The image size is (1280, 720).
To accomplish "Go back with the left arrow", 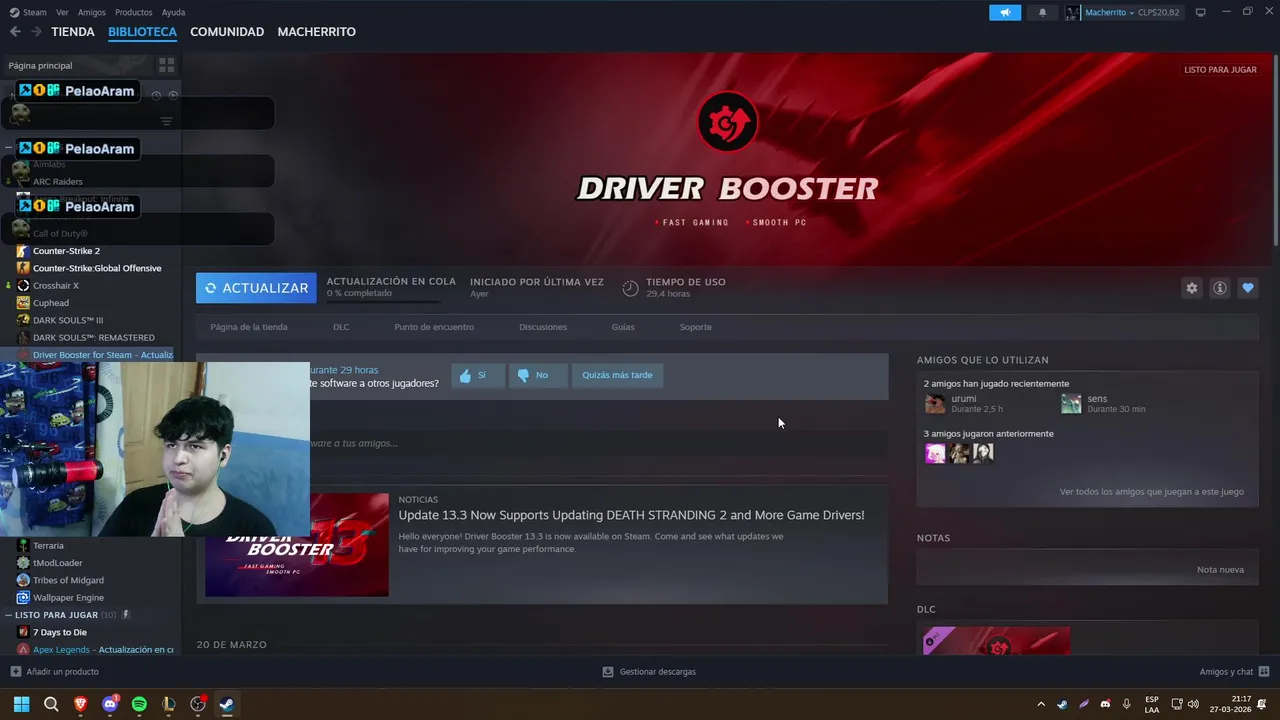I will (15, 32).
